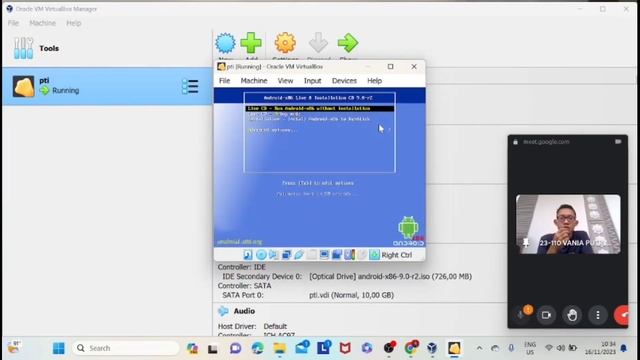640x360 pixels.
Task: Select Live CD run without installation entry
Action: click(320, 109)
